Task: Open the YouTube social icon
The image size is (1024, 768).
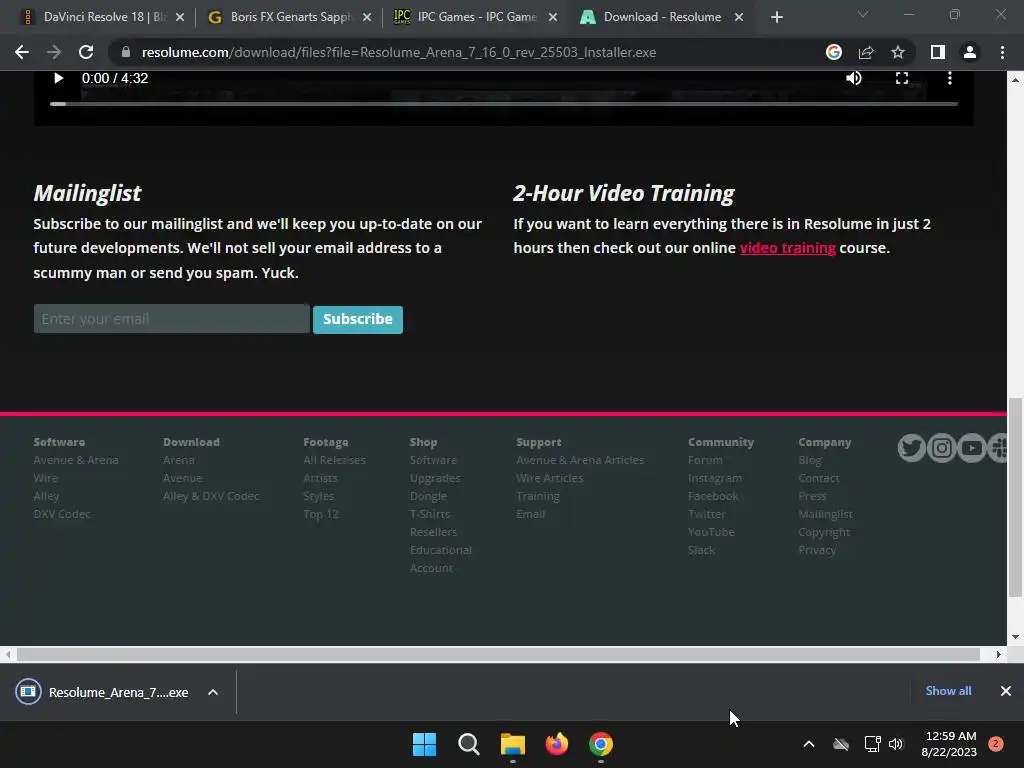Action: 972,448
